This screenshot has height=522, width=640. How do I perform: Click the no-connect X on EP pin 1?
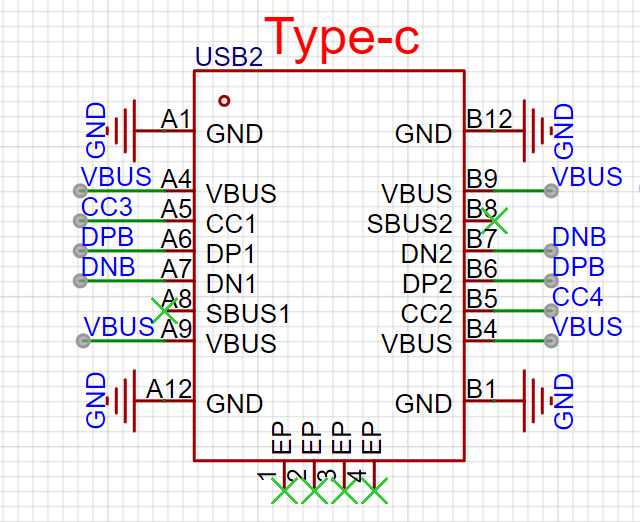click(x=284, y=491)
